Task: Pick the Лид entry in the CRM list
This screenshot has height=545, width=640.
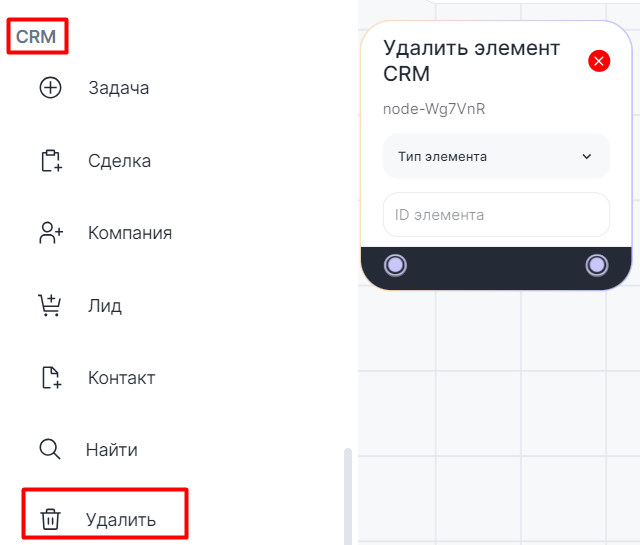Action: [x=105, y=306]
